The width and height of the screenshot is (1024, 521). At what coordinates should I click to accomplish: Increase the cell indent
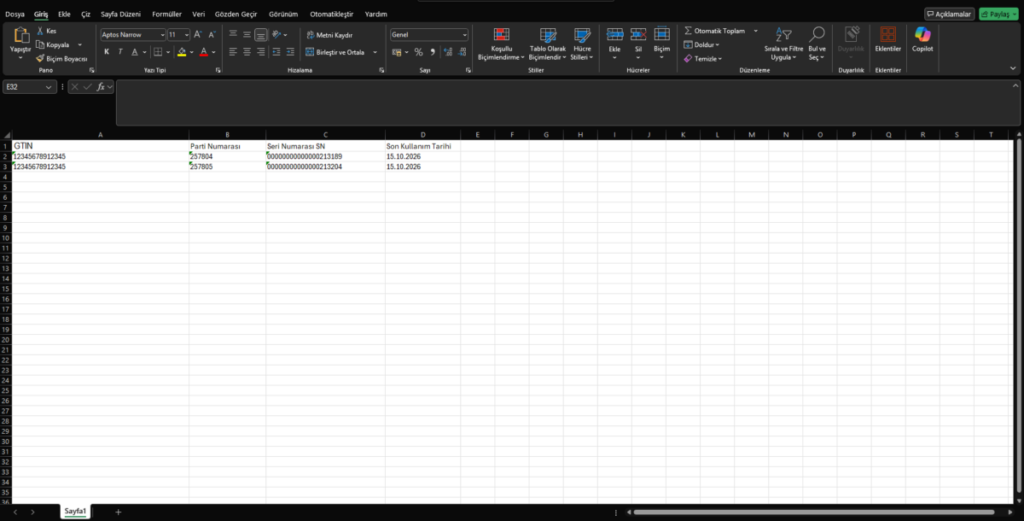pos(290,52)
